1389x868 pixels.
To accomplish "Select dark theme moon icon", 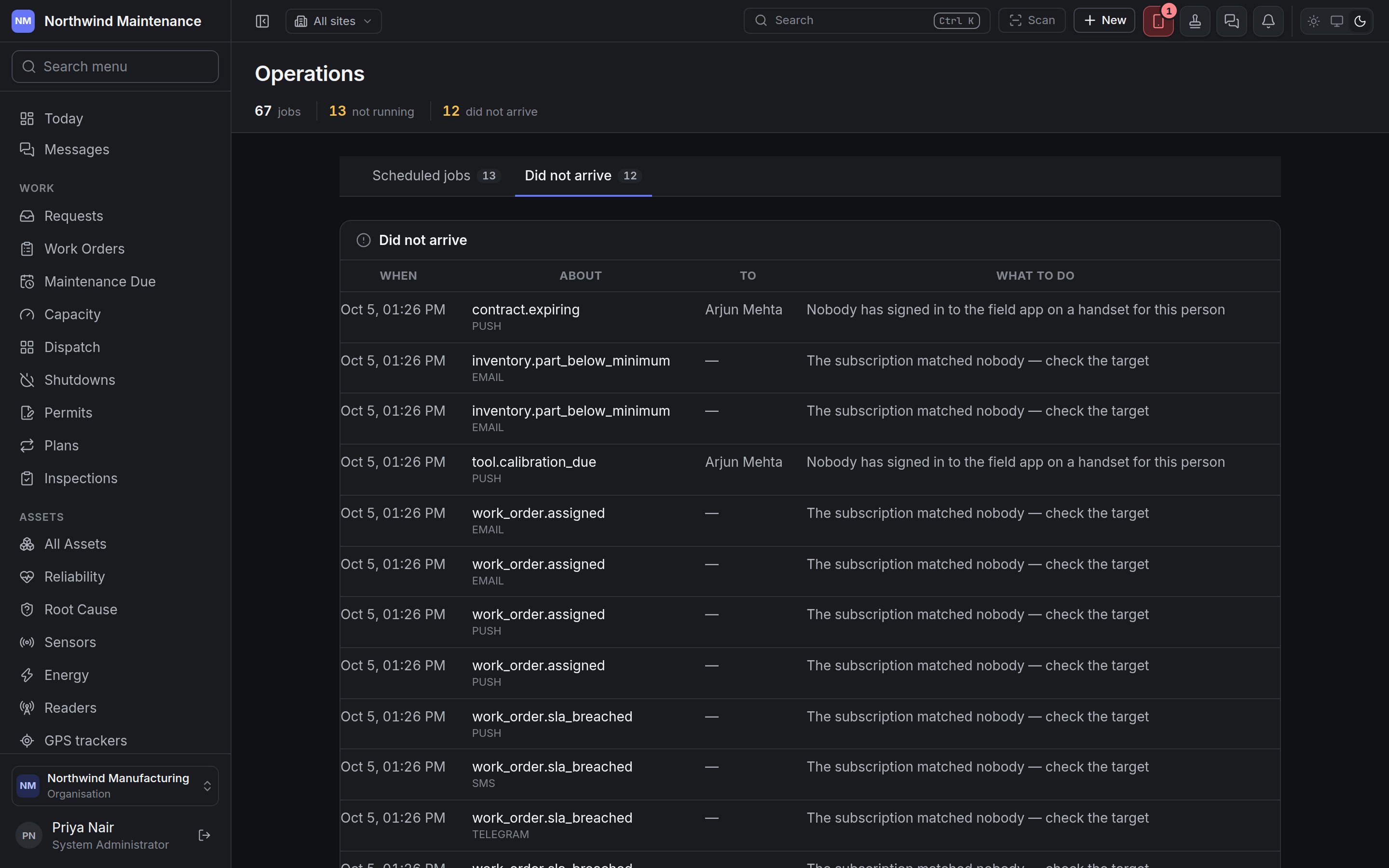I will tap(1360, 21).
